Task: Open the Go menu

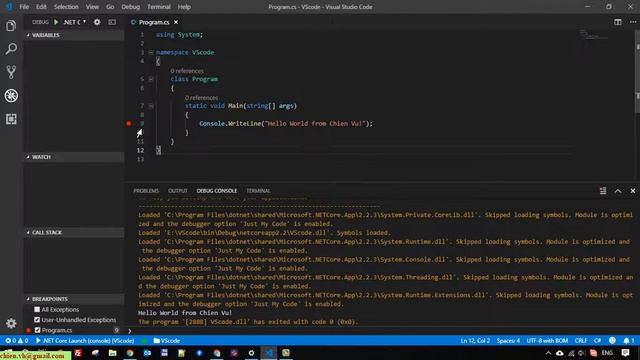Action: coord(110,7)
